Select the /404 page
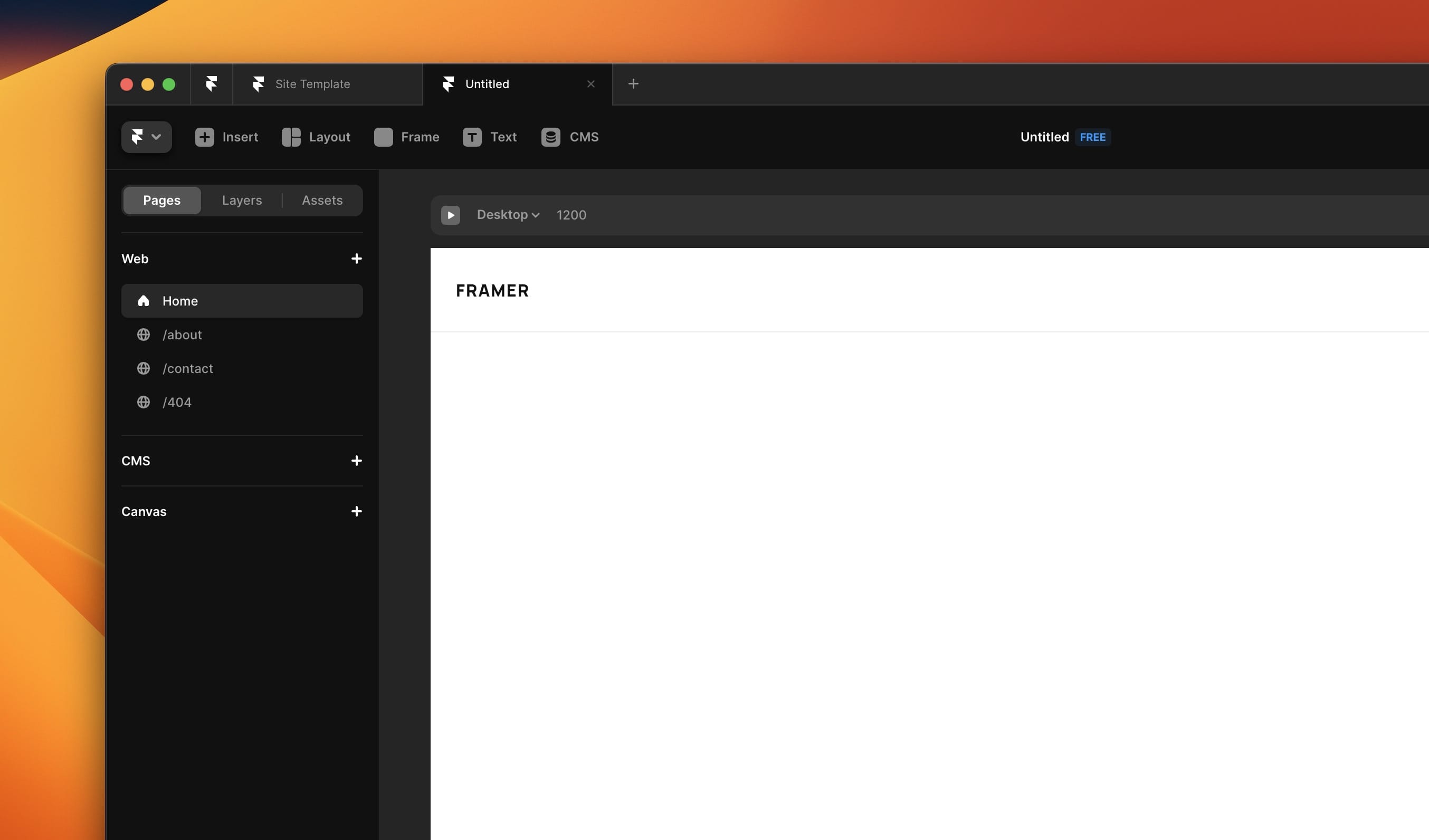 (x=176, y=402)
